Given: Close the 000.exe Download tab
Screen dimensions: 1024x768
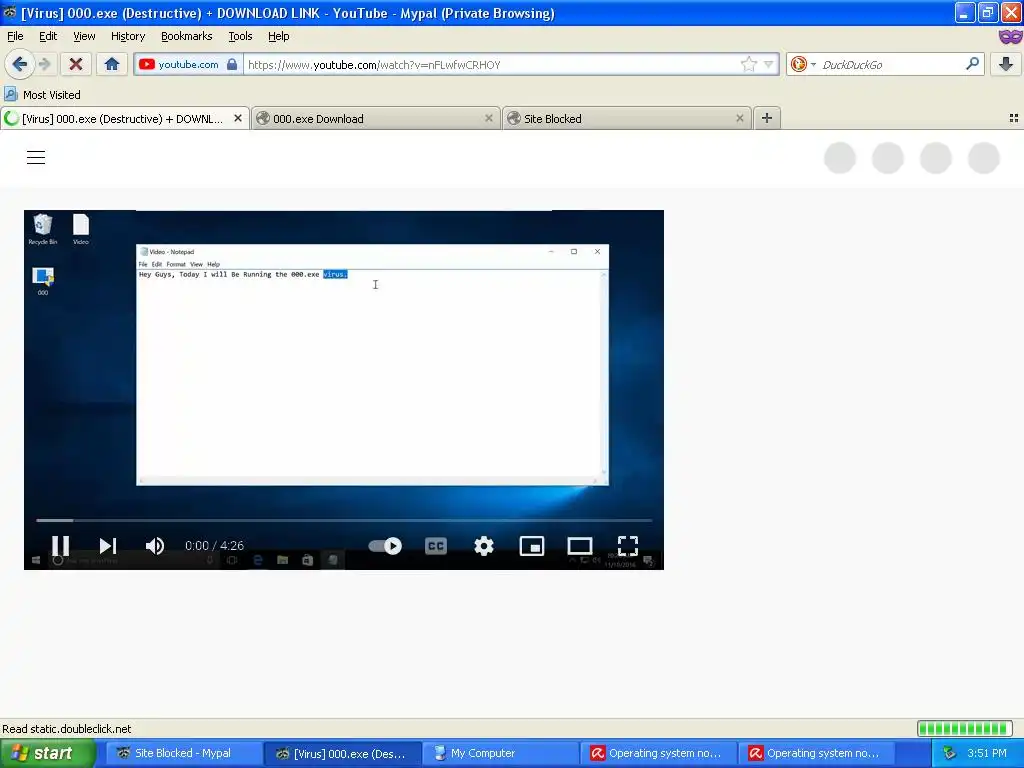Looking at the screenshot, I should (488, 118).
